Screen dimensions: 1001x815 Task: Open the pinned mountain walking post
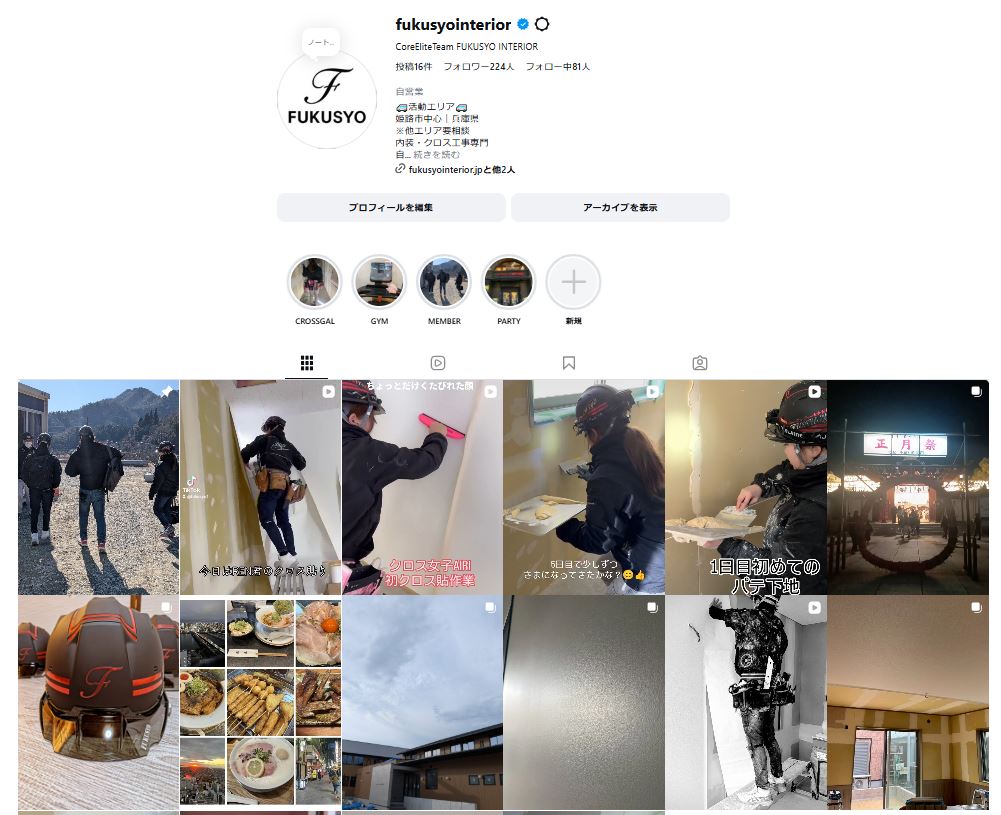click(98, 488)
